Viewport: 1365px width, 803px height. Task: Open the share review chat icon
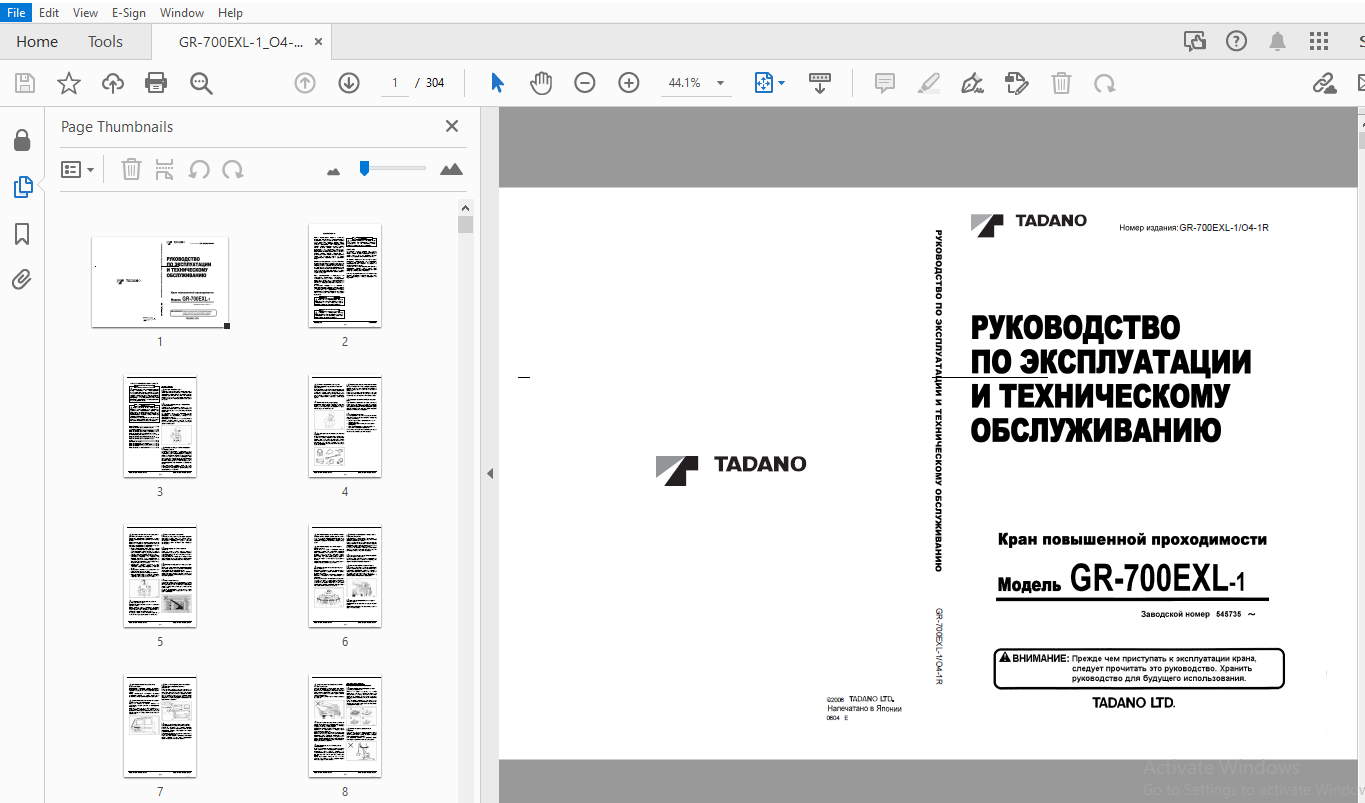pos(1194,42)
